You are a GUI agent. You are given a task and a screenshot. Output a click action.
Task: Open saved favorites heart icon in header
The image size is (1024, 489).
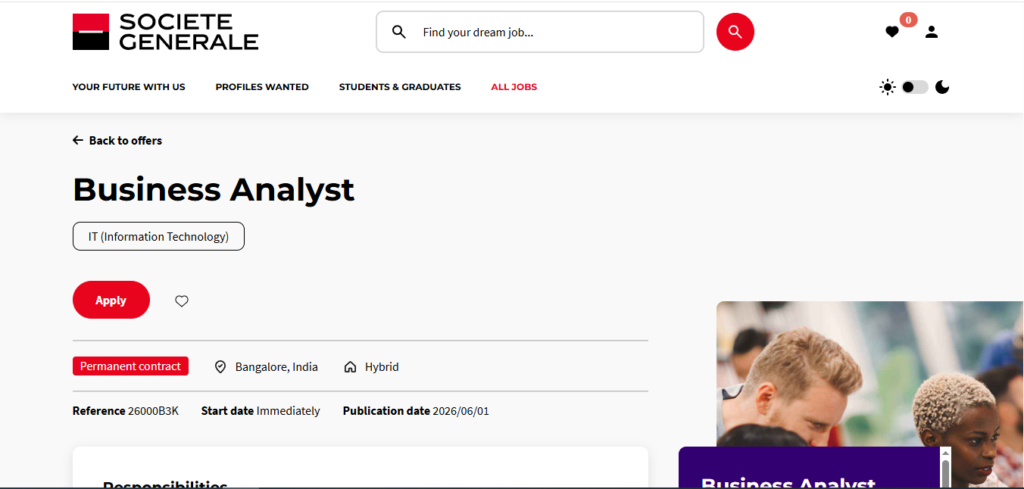892,32
